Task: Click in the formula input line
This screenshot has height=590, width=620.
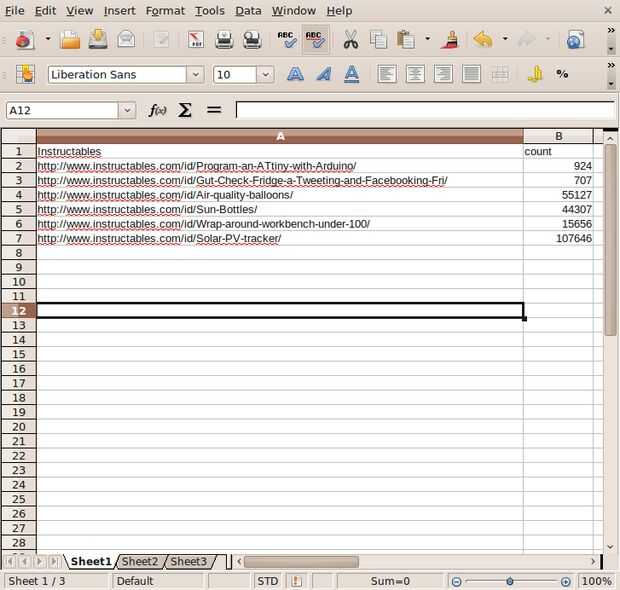Action: pyautogui.click(x=425, y=110)
